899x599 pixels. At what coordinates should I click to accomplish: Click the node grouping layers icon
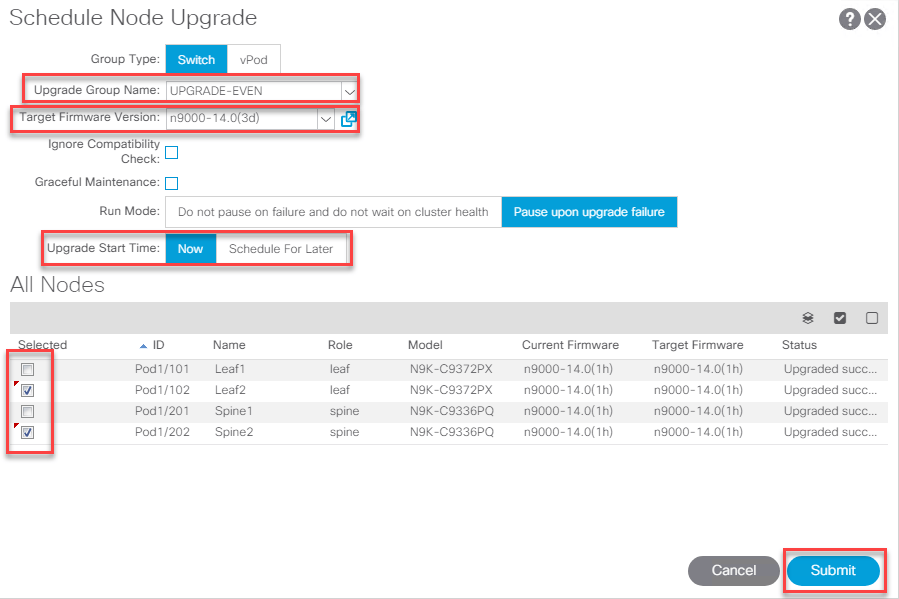pyautogui.click(x=808, y=318)
